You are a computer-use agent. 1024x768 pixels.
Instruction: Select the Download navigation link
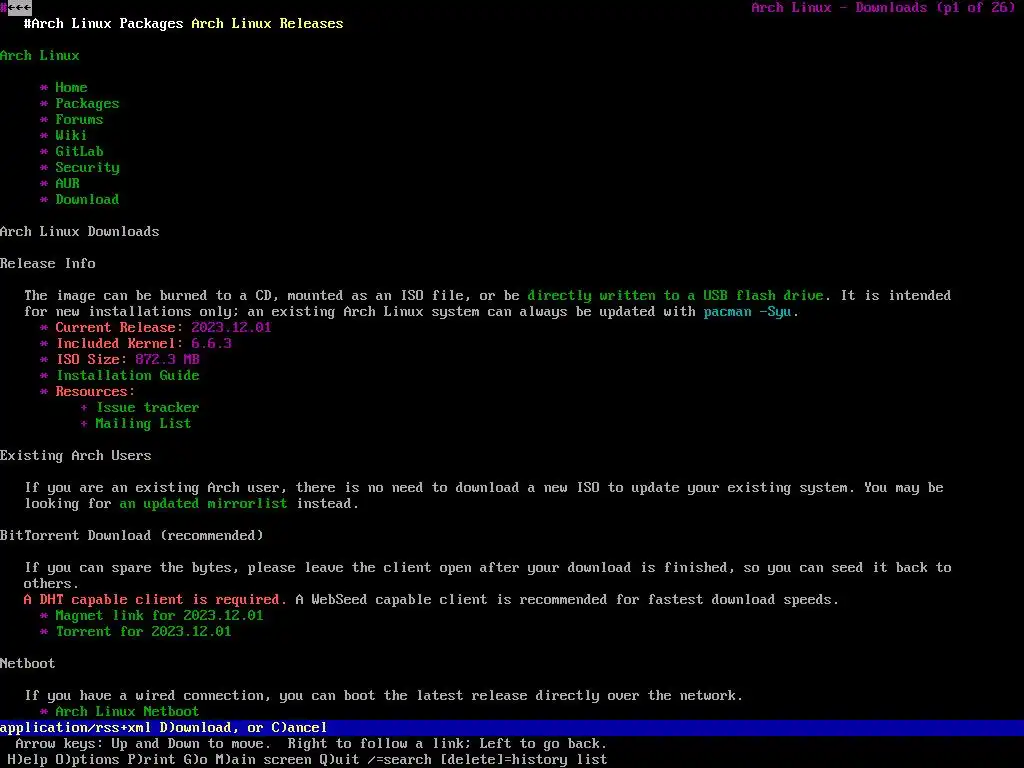click(x=88, y=199)
